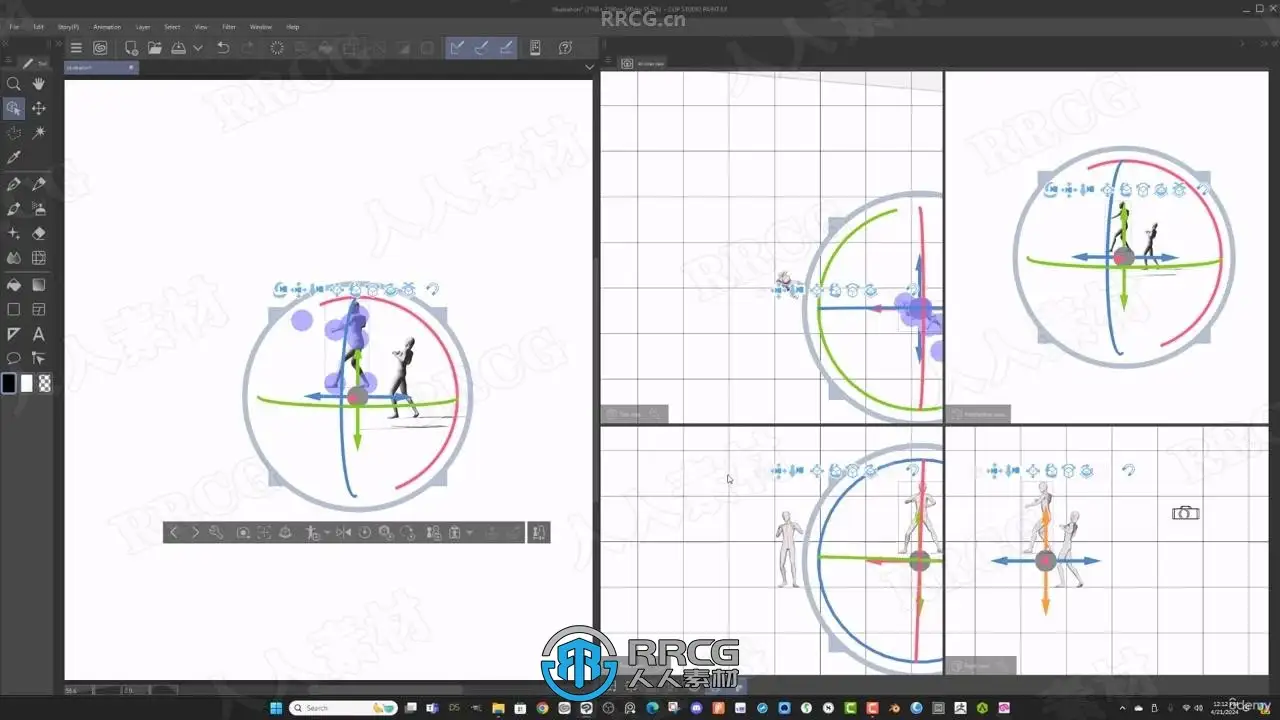Click the Undo arrow
The width and height of the screenshot is (1280, 720).
click(x=223, y=48)
